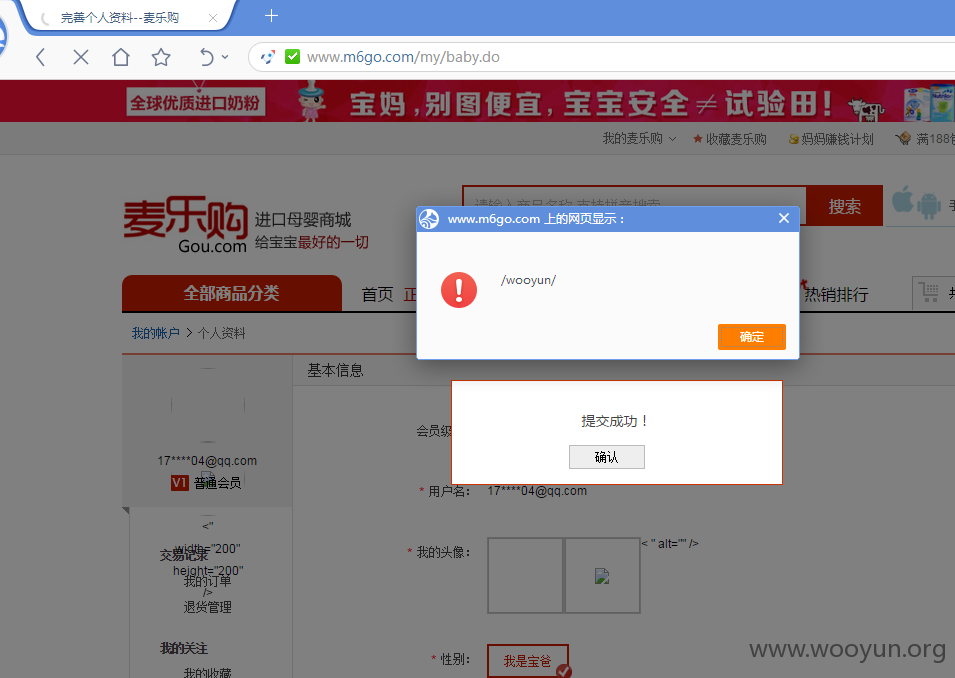Viewport: 955px width, 678px height.
Task: Click 收藏麦乐购 link
Action: 736,139
